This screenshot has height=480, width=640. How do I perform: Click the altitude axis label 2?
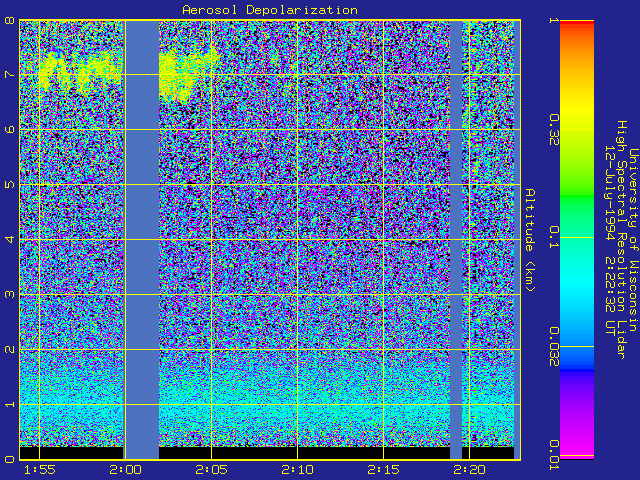tap(10, 349)
